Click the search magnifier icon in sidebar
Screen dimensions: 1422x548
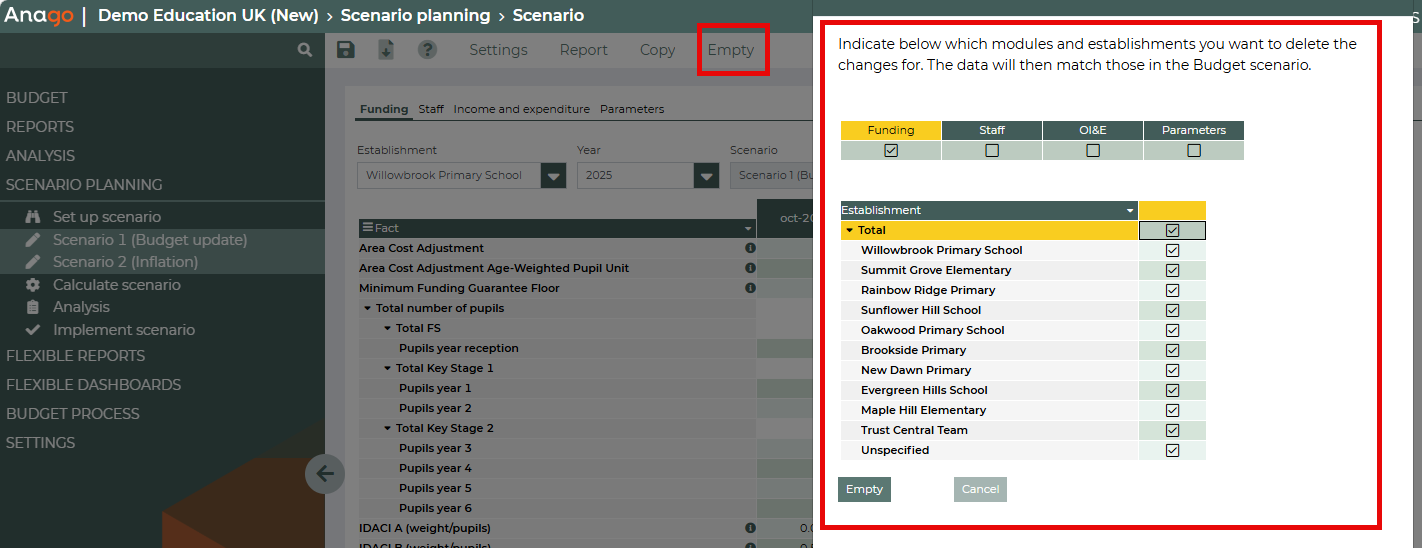(x=305, y=50)
